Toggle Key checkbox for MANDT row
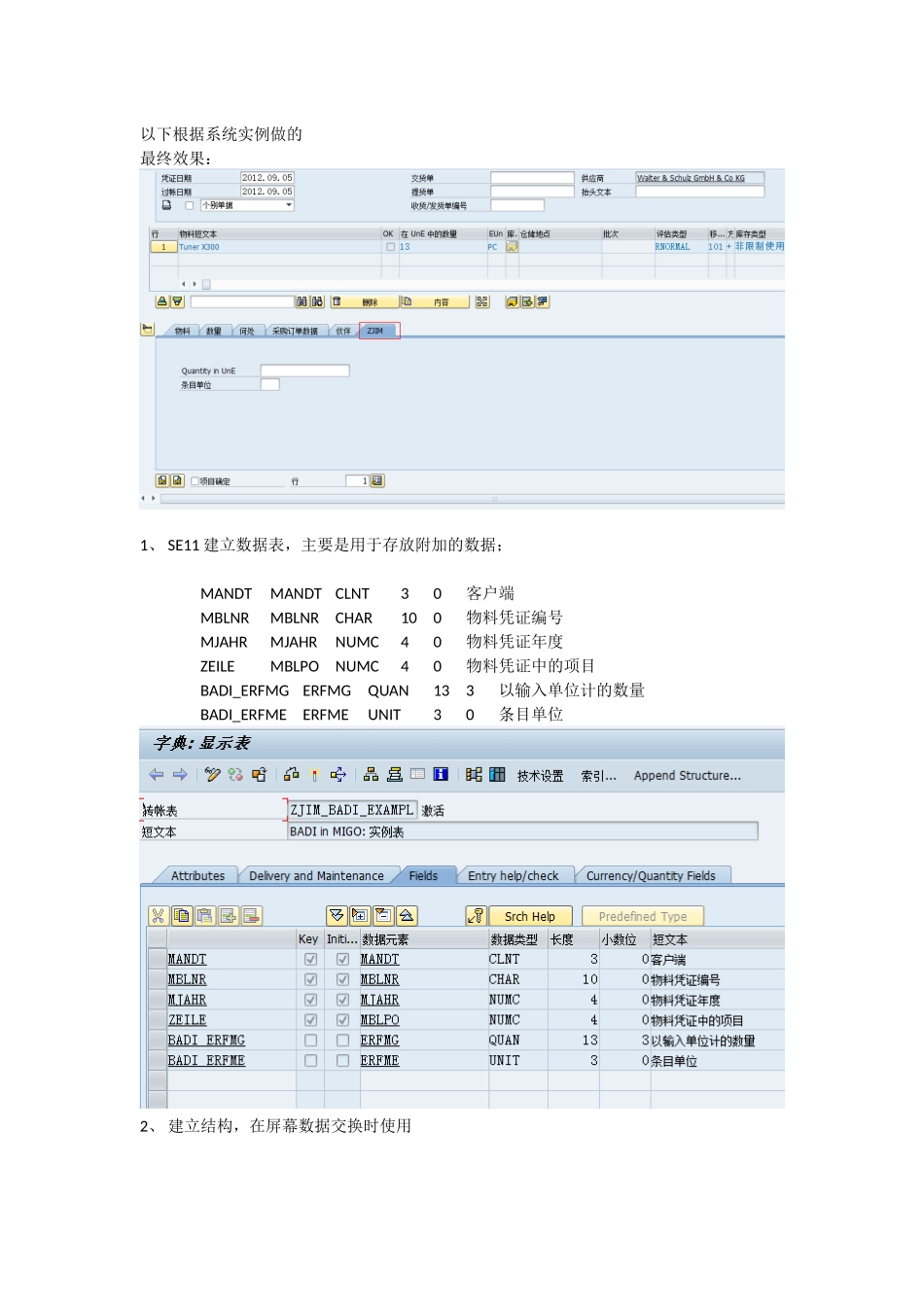Viewport: 924px width, 1307px height. [310, 959]
